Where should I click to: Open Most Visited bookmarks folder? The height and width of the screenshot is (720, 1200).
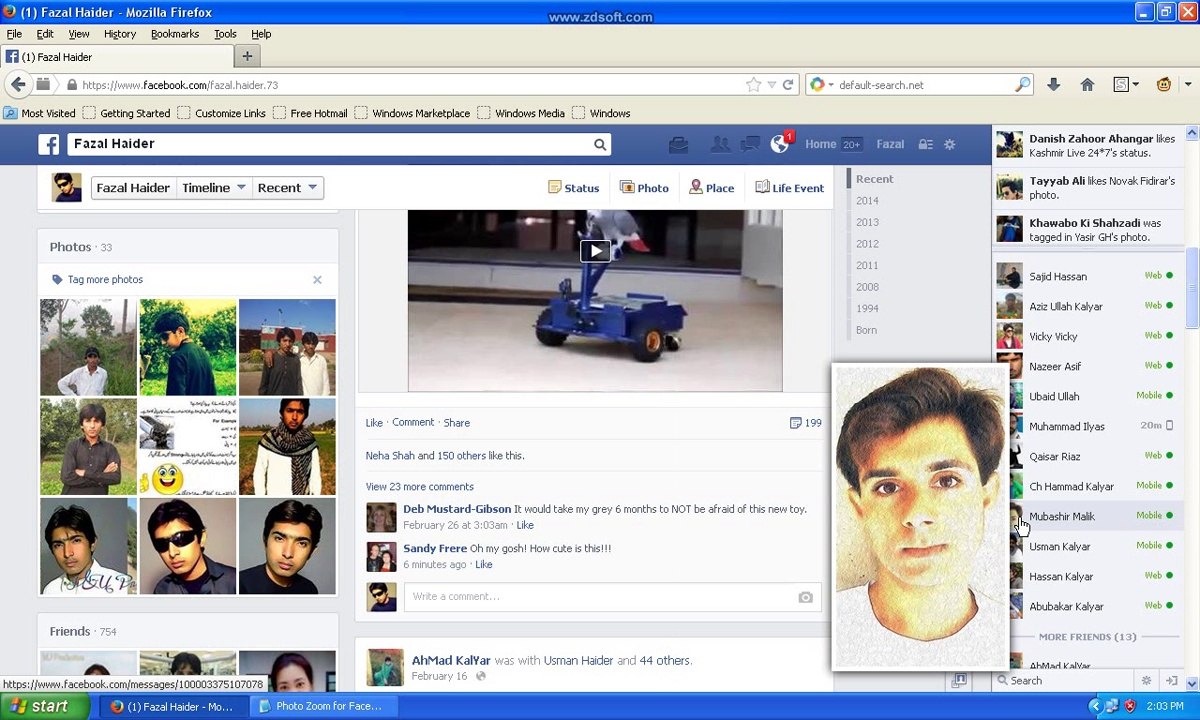pyautogui.click(x=40, y=114)
